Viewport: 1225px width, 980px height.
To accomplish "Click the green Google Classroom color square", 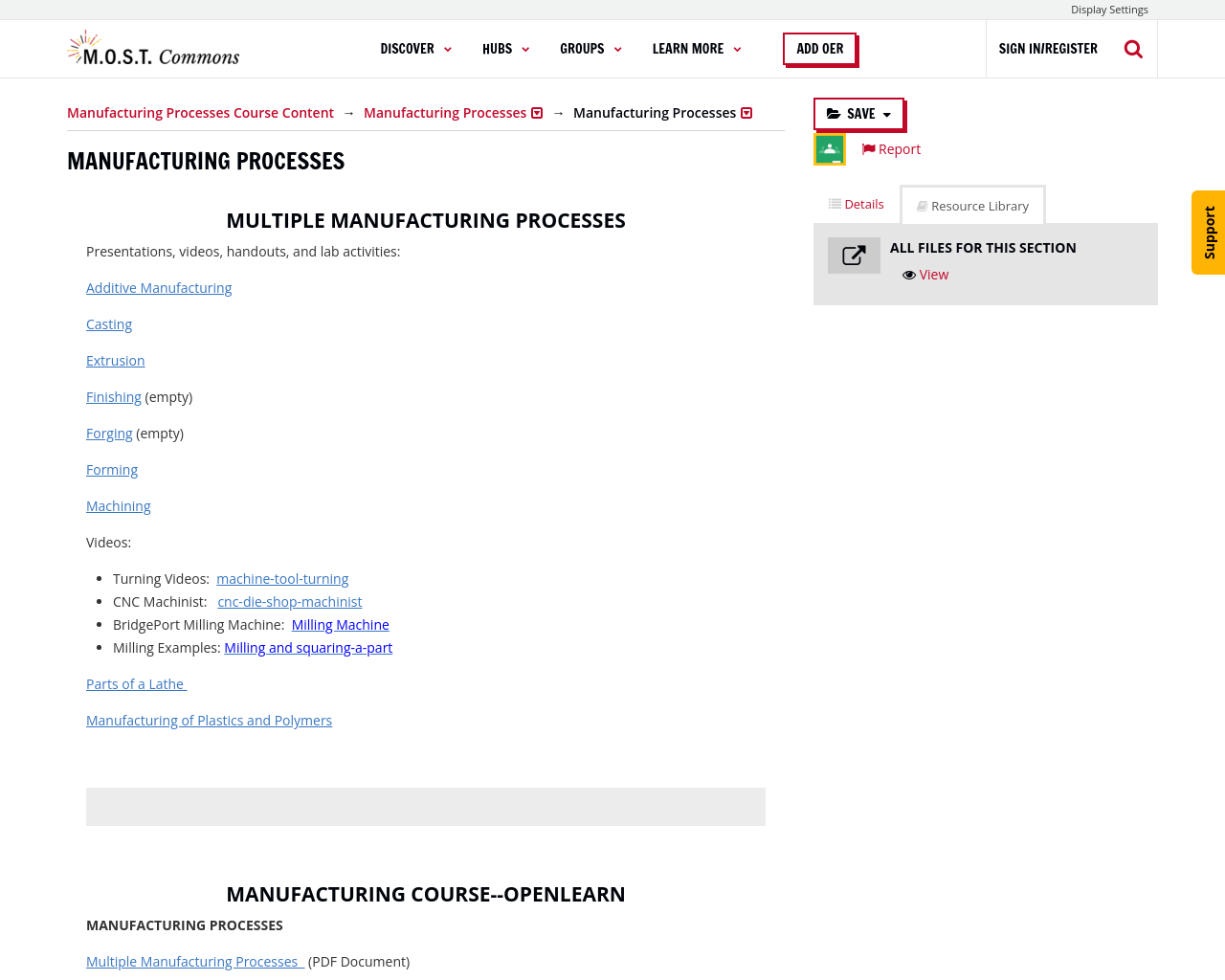I will (829, 148).
